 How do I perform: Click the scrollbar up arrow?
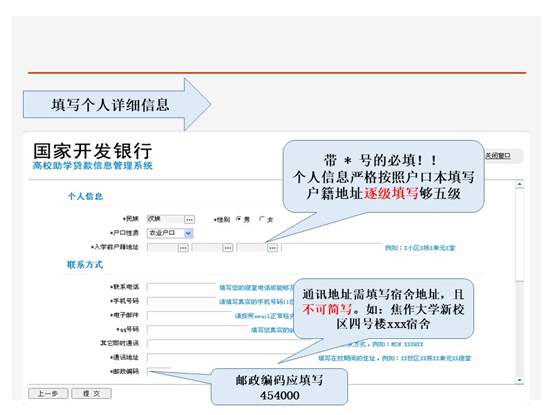click(x=519, y=184)
